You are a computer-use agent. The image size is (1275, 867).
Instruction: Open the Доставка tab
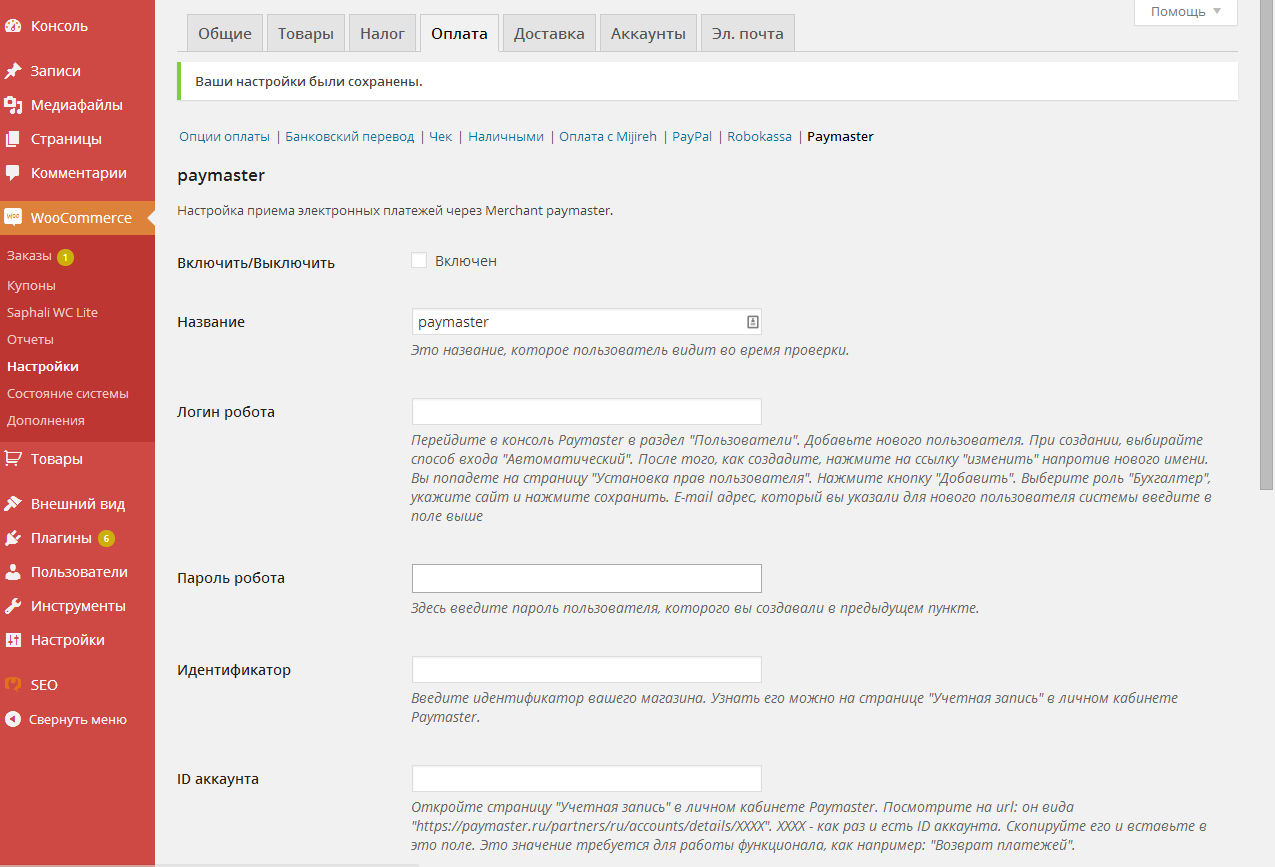[549, 33]
